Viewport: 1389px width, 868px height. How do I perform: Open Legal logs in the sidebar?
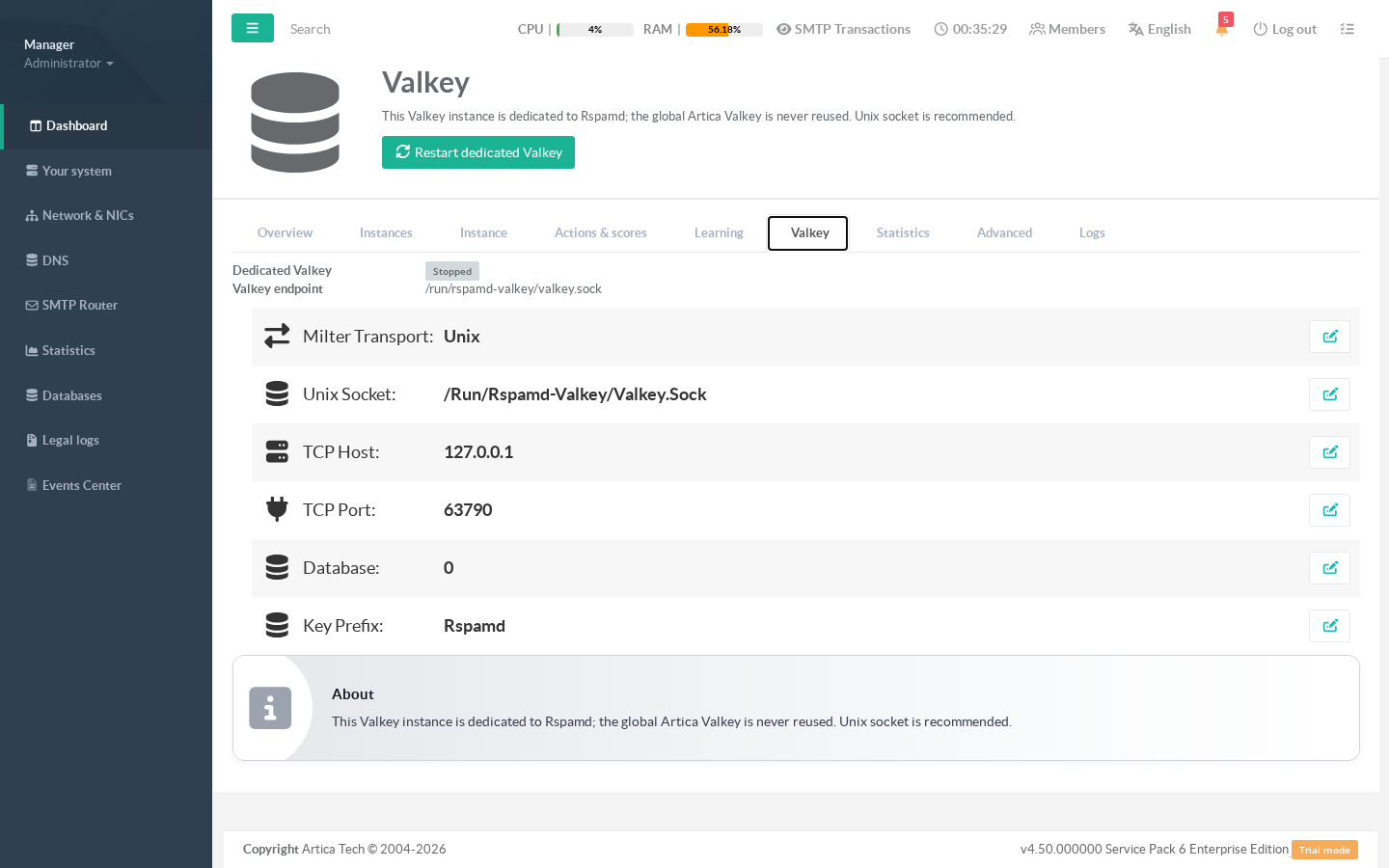coord(106,440)
